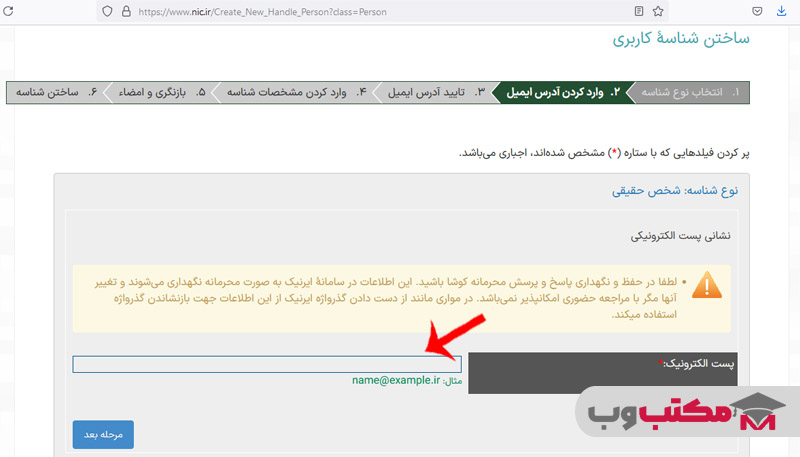Image resolution: width=800 pixels, height=457 pixels.
Task: Select step ۵ بازنگری و امضاء
Action: (x=162, y=92)
